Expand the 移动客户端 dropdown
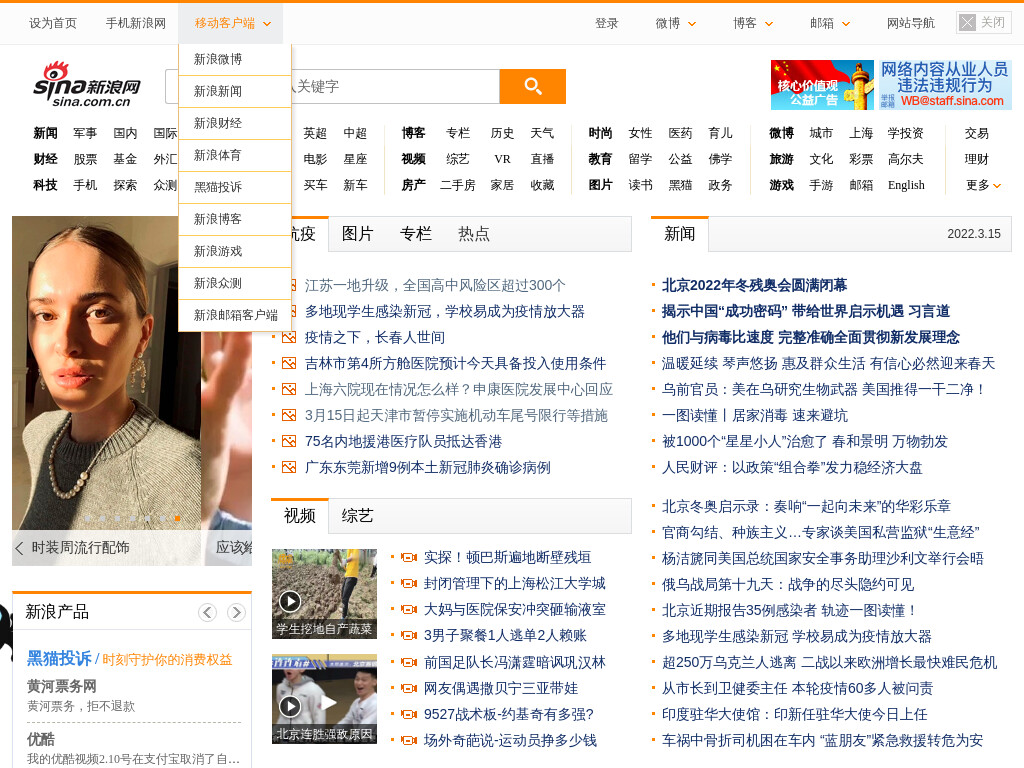1024x768 pixels. click(x=232, y=24)
